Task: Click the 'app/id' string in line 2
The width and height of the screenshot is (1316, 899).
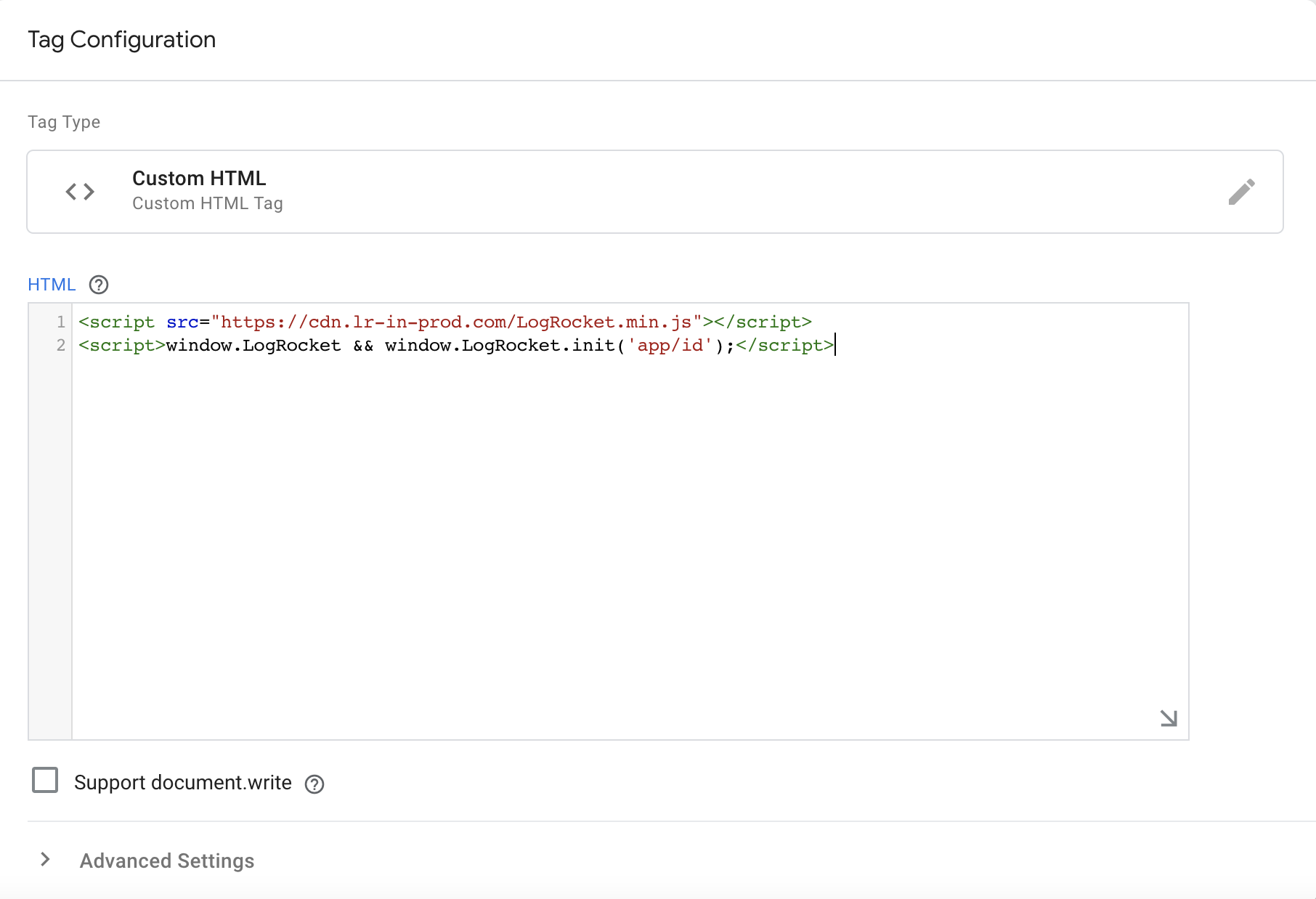Action: 670,345
